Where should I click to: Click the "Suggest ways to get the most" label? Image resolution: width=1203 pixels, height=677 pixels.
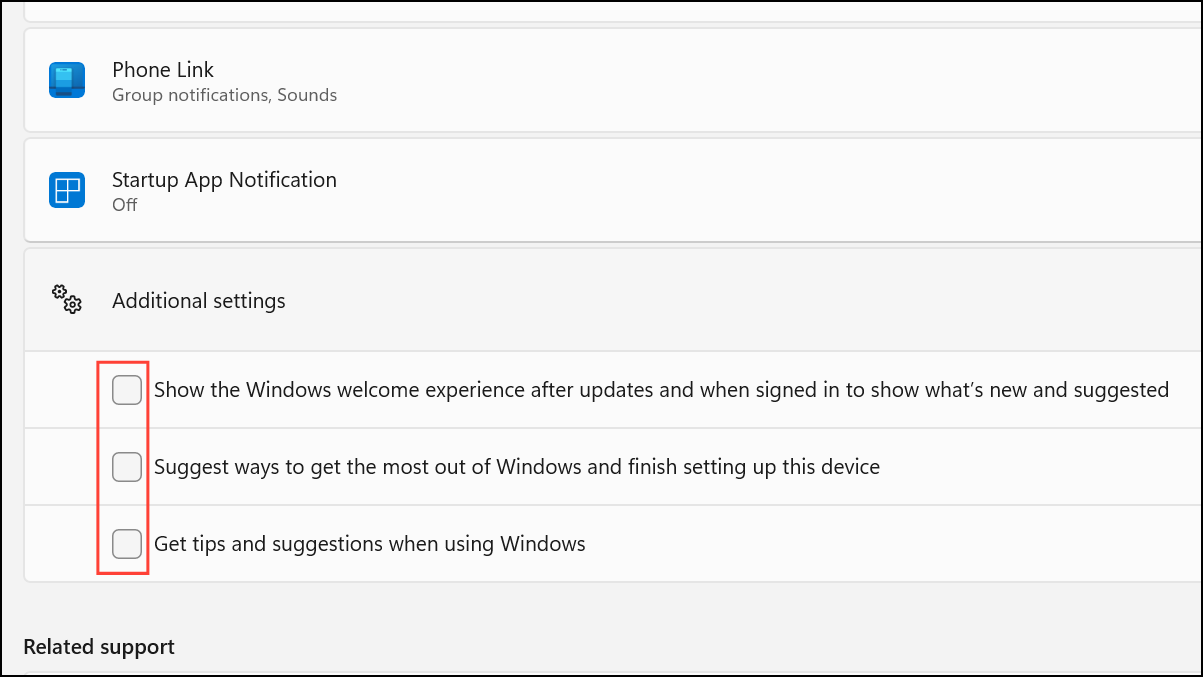tap(517, 467)
